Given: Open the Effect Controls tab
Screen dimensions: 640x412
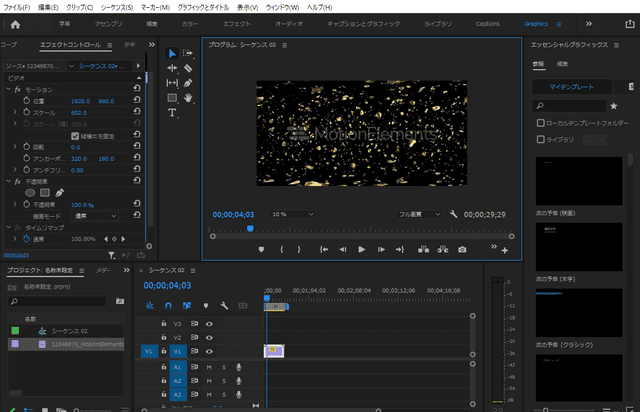Looking at the screenshot, I should pos(70,45).
